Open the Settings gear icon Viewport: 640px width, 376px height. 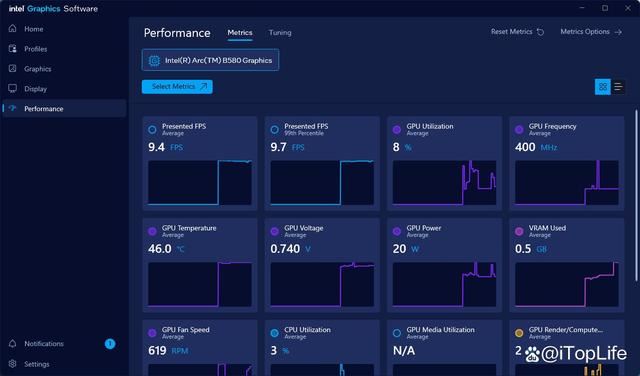coord(13,364)
